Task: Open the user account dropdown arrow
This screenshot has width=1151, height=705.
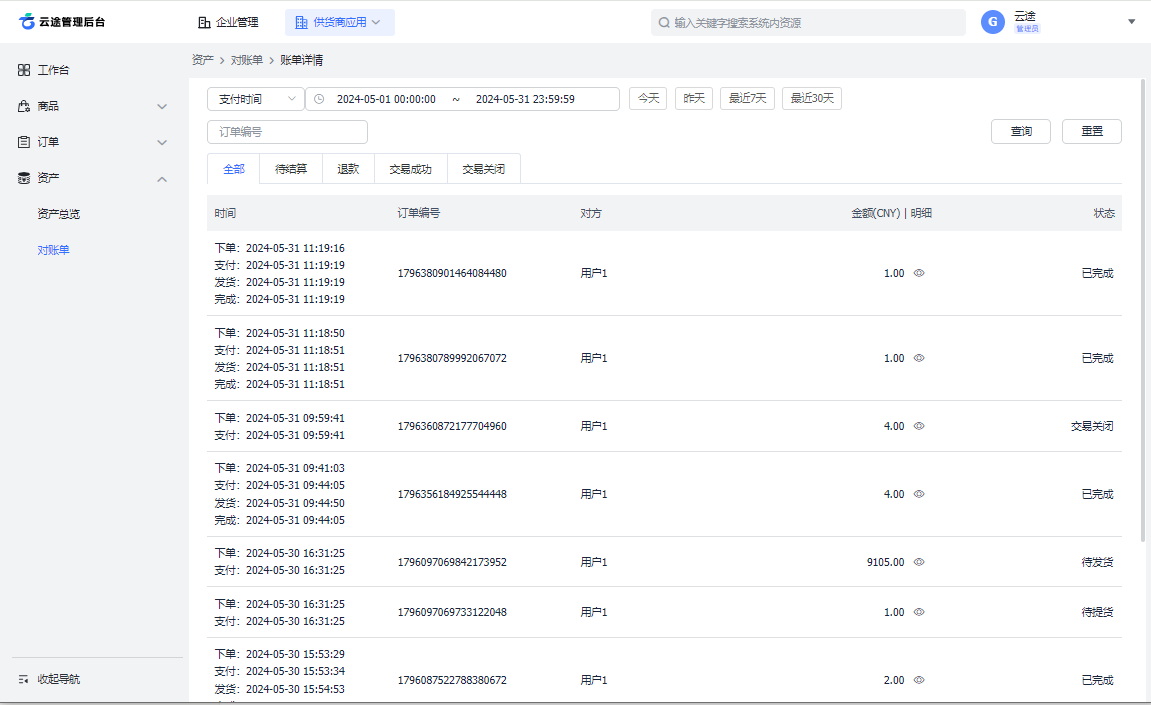Action: pyautogui.click(x=1131, y=22)
